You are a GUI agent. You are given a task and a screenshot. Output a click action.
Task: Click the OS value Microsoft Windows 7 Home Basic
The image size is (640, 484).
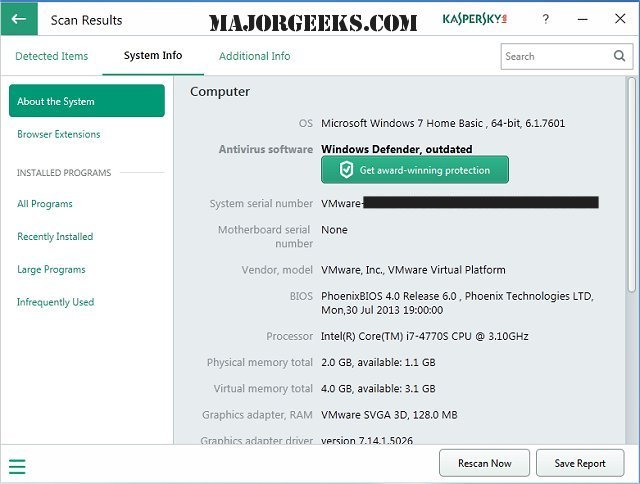(443, 123)
